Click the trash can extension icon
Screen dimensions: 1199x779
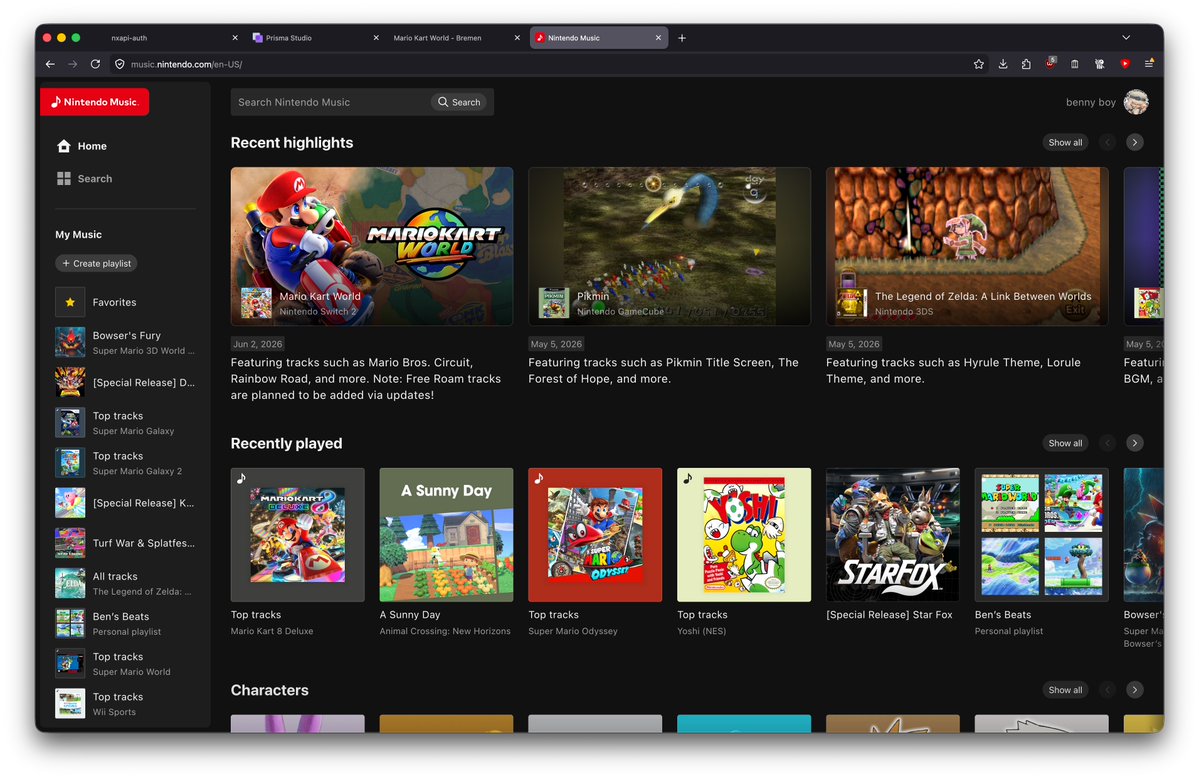pos(1074,64)
